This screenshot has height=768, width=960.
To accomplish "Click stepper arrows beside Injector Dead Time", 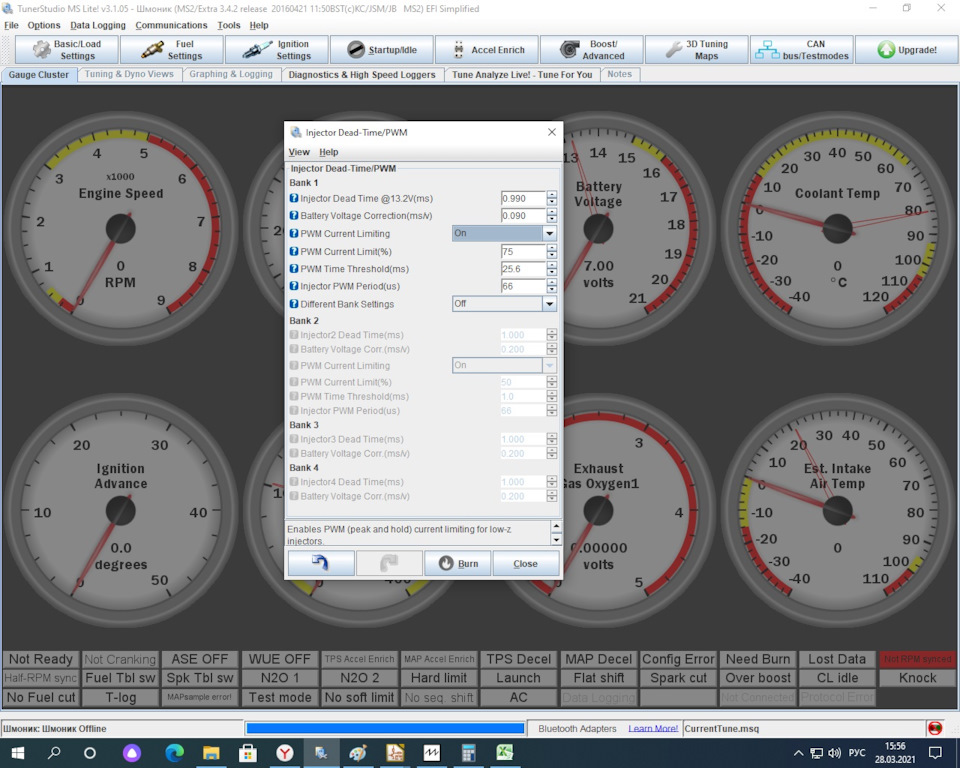I will pos(552,198).
